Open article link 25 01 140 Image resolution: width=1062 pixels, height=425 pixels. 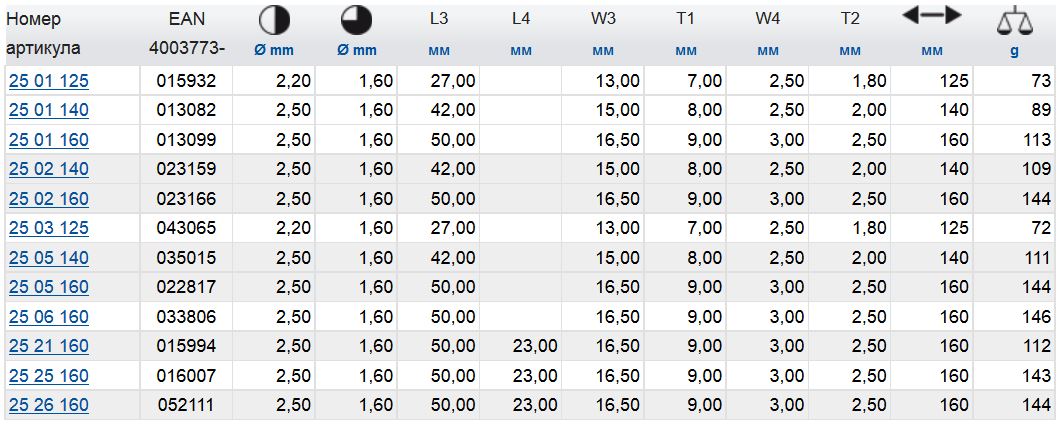(x=48, y=110)
